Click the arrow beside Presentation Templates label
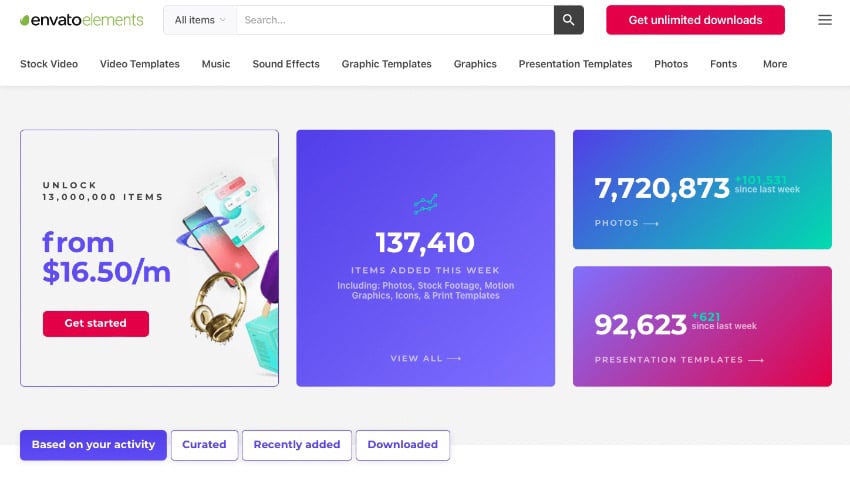 [756, 360]
